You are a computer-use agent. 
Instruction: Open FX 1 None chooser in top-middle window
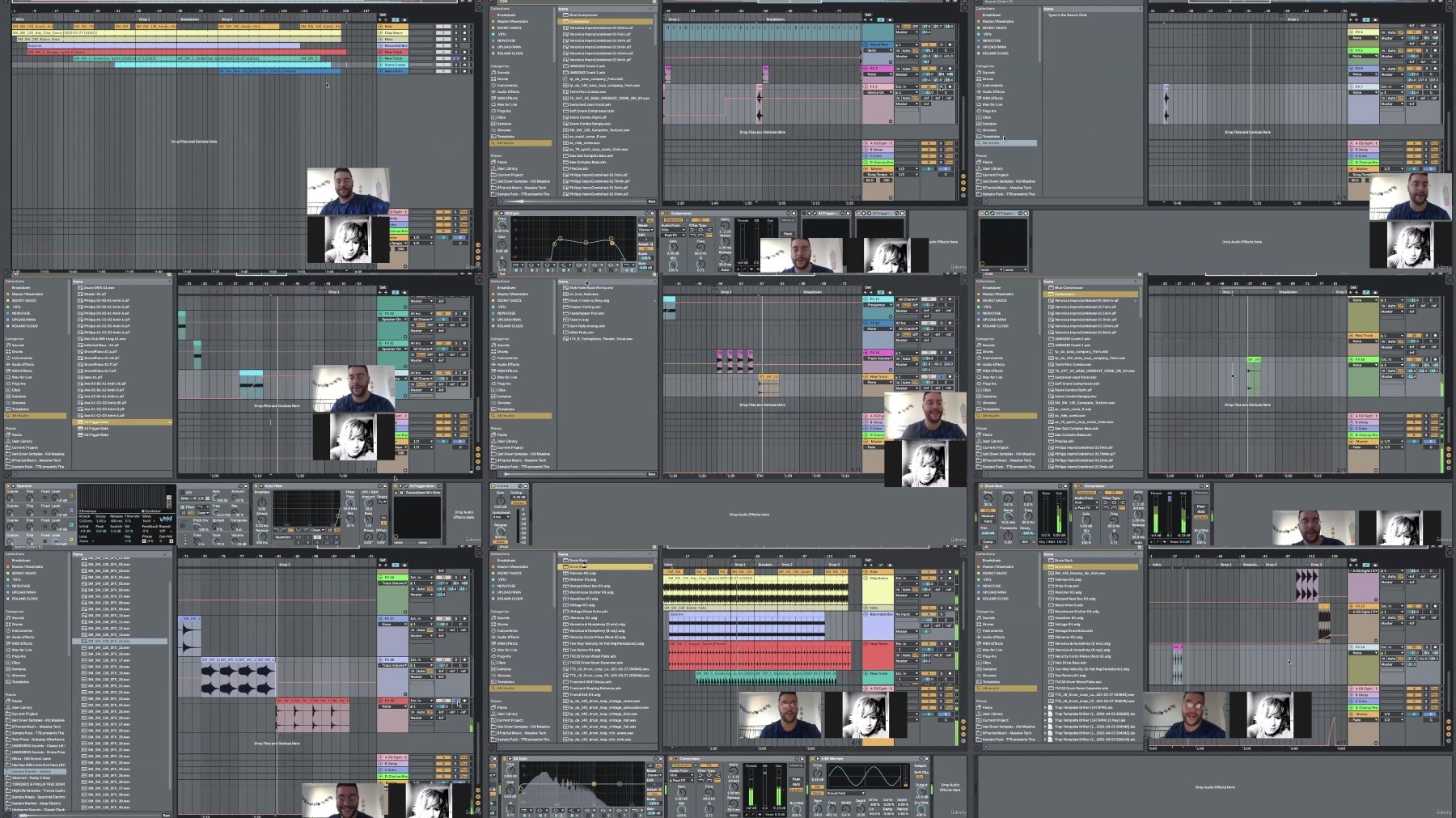click(878, 74)
